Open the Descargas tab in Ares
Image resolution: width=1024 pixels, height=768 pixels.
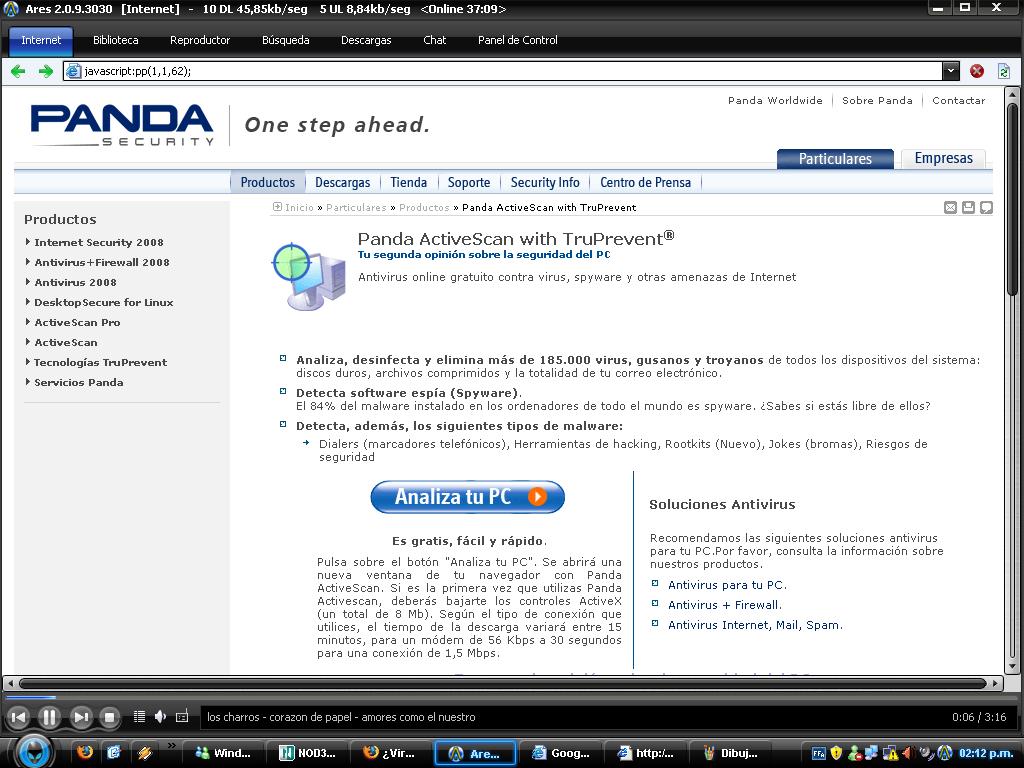tap(366, 40)
